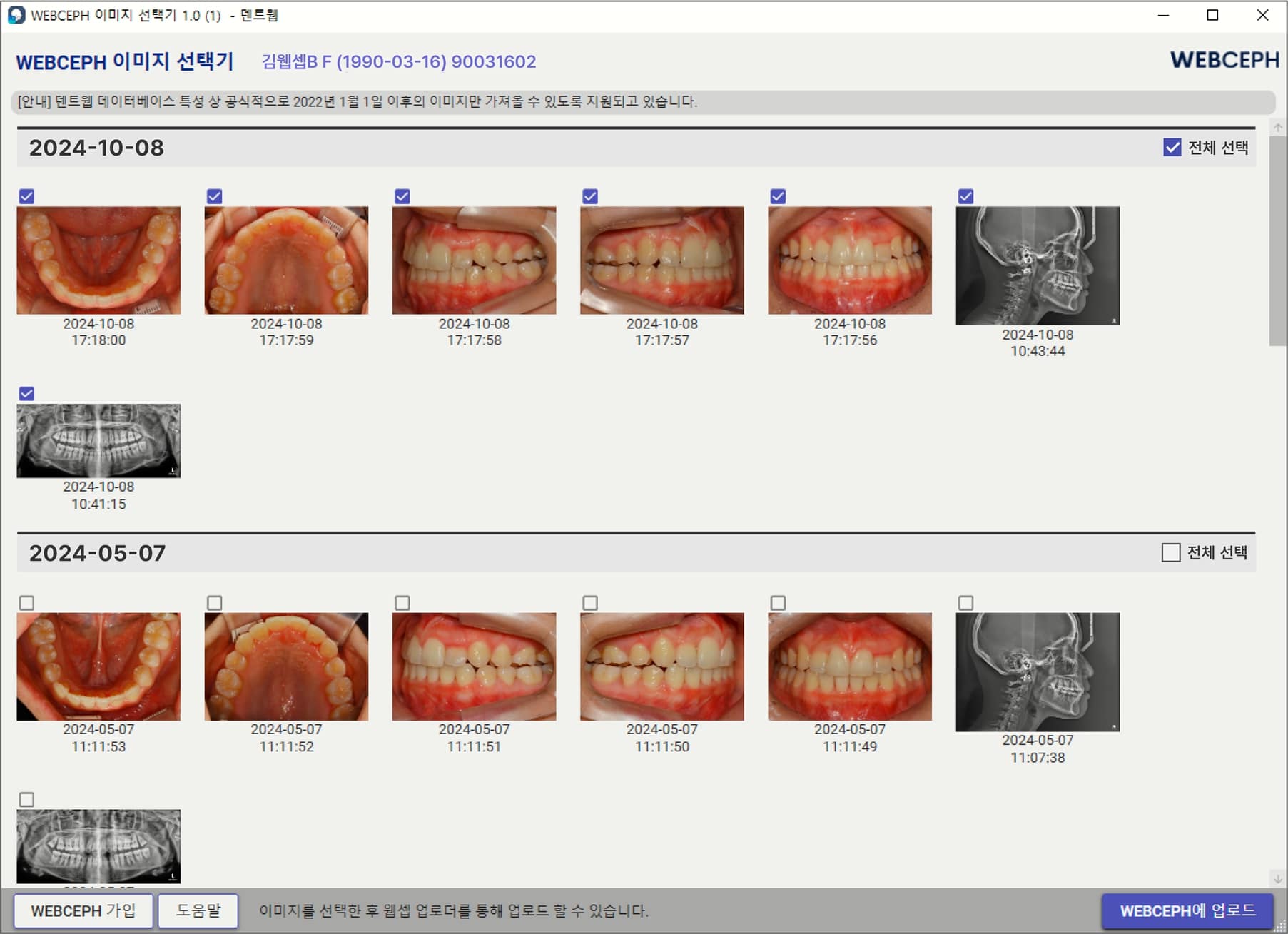Screen dimensions: 1288x934
Task: Uncheck the 2024-10-08 10:43:44 cephalogram checkbox
Action: point(965,196)
